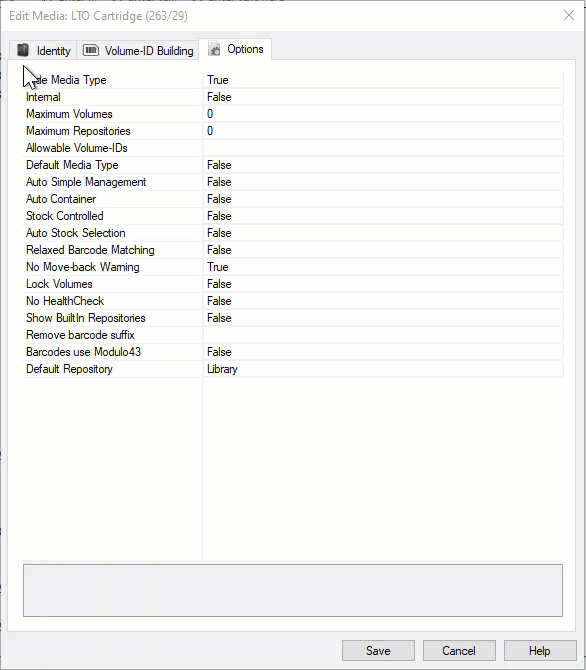Open the Volume-ID Building tab

[138, 50]
